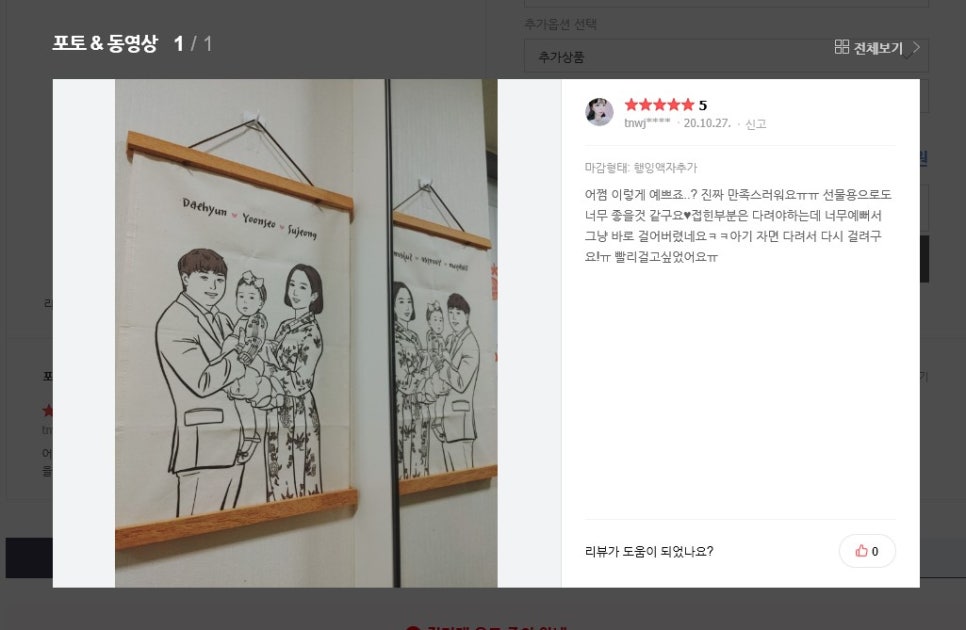Click the 1 / 1 photo counter
The height and width of the screenshot is (630, 966).
pos(193,44)
